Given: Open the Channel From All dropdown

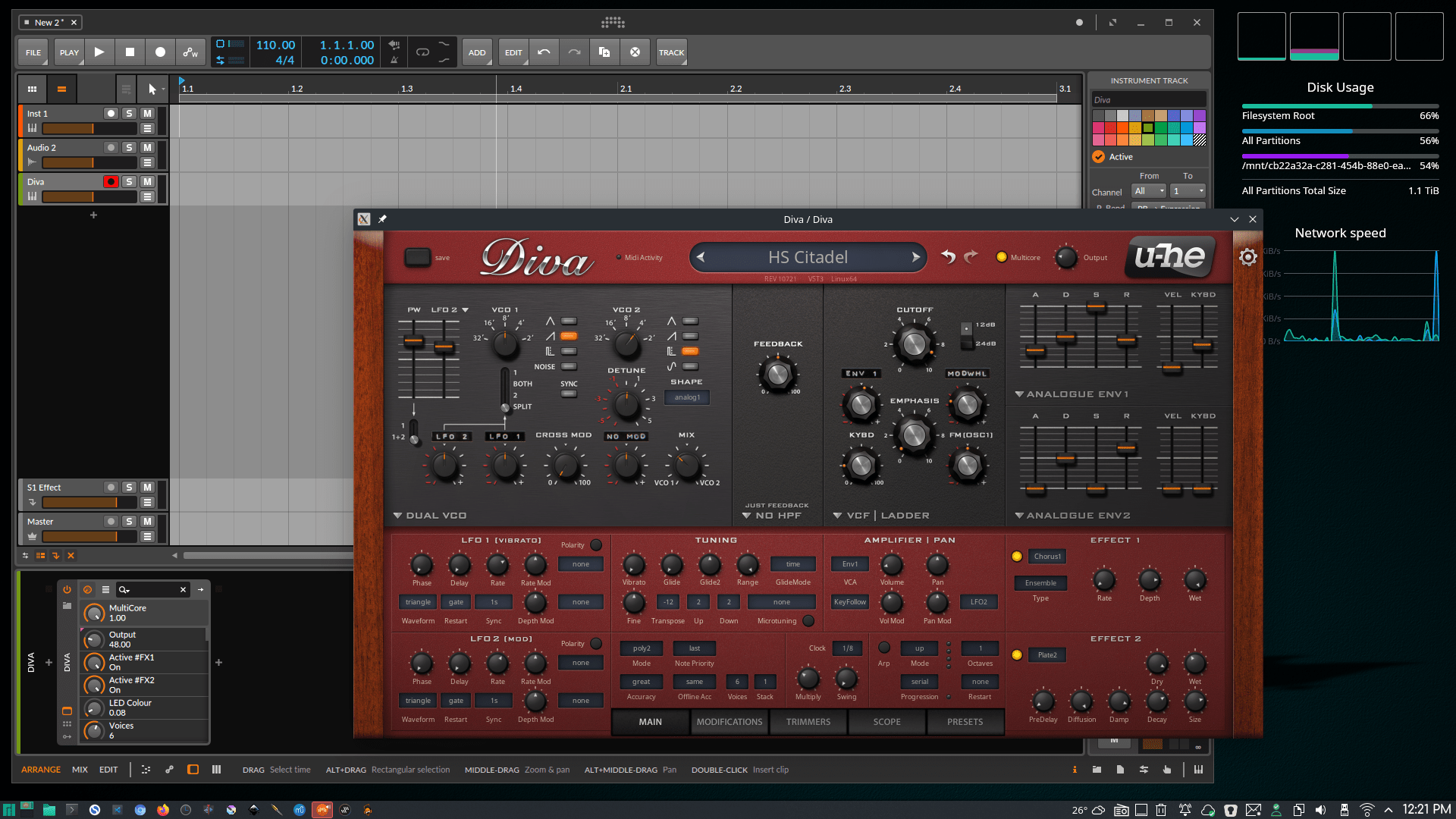Looking at the screenshot, I should click(1148, 191).
